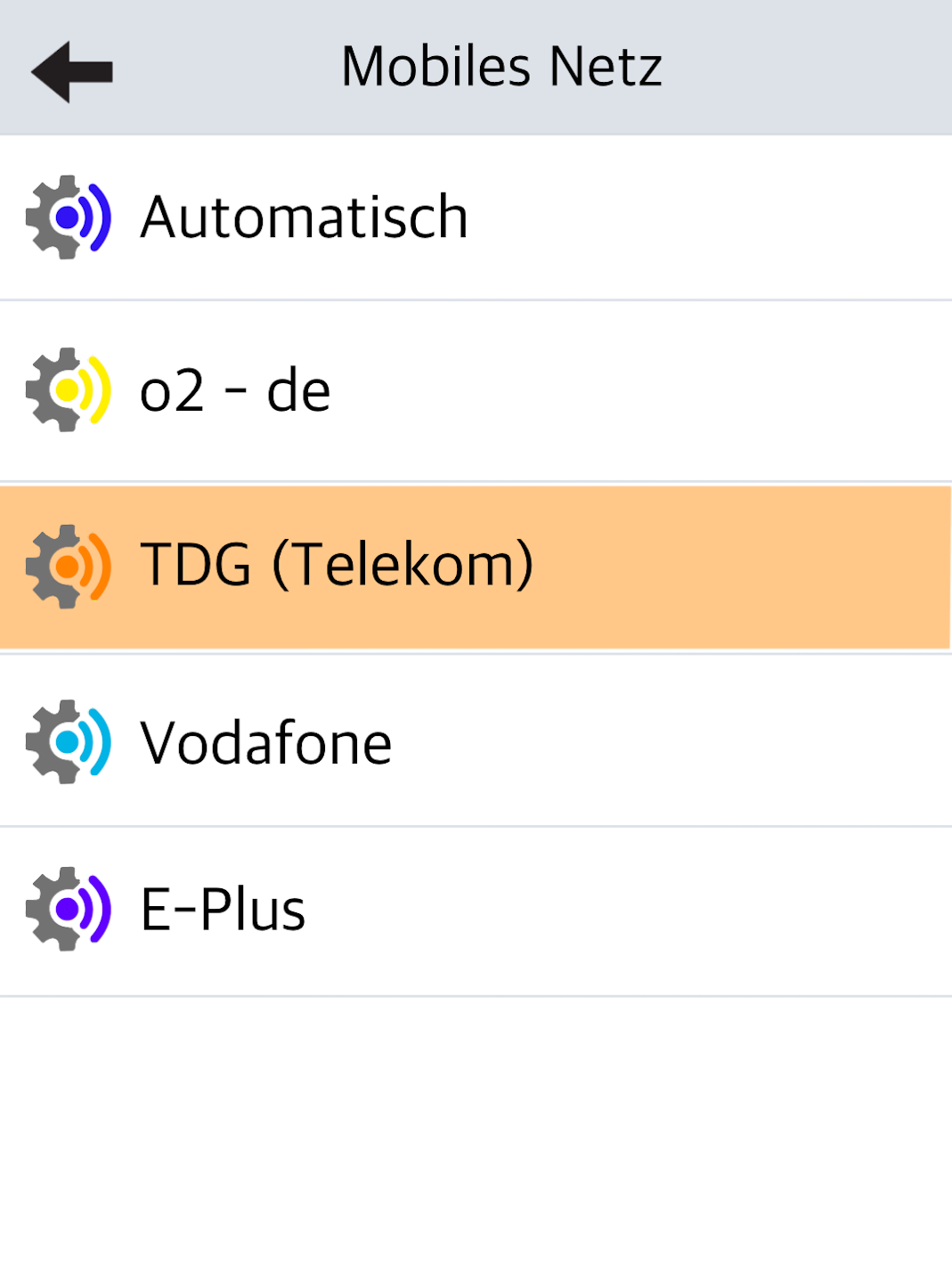Choose the o2 - de network label

235,391
